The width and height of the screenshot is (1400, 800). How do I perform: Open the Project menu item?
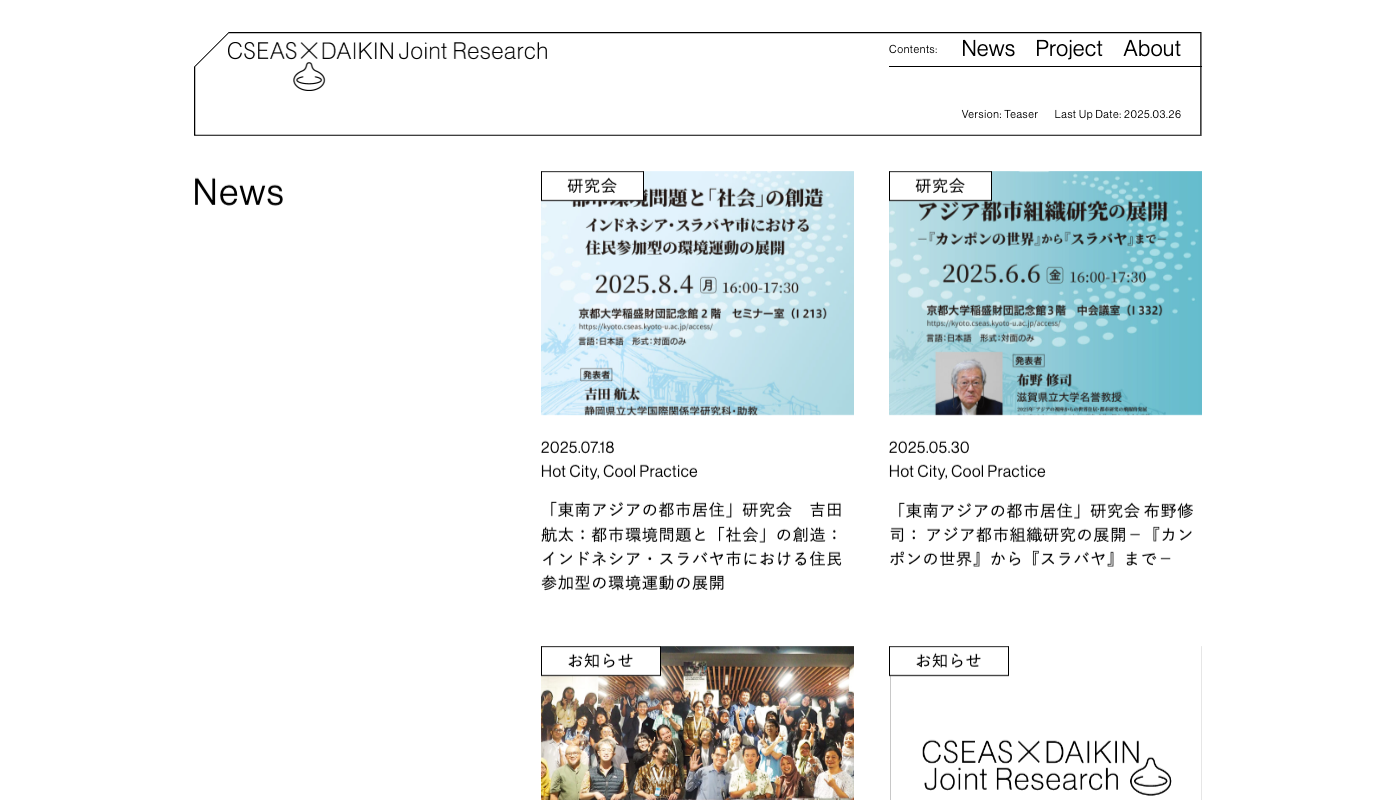click(x=1068, y=49)
